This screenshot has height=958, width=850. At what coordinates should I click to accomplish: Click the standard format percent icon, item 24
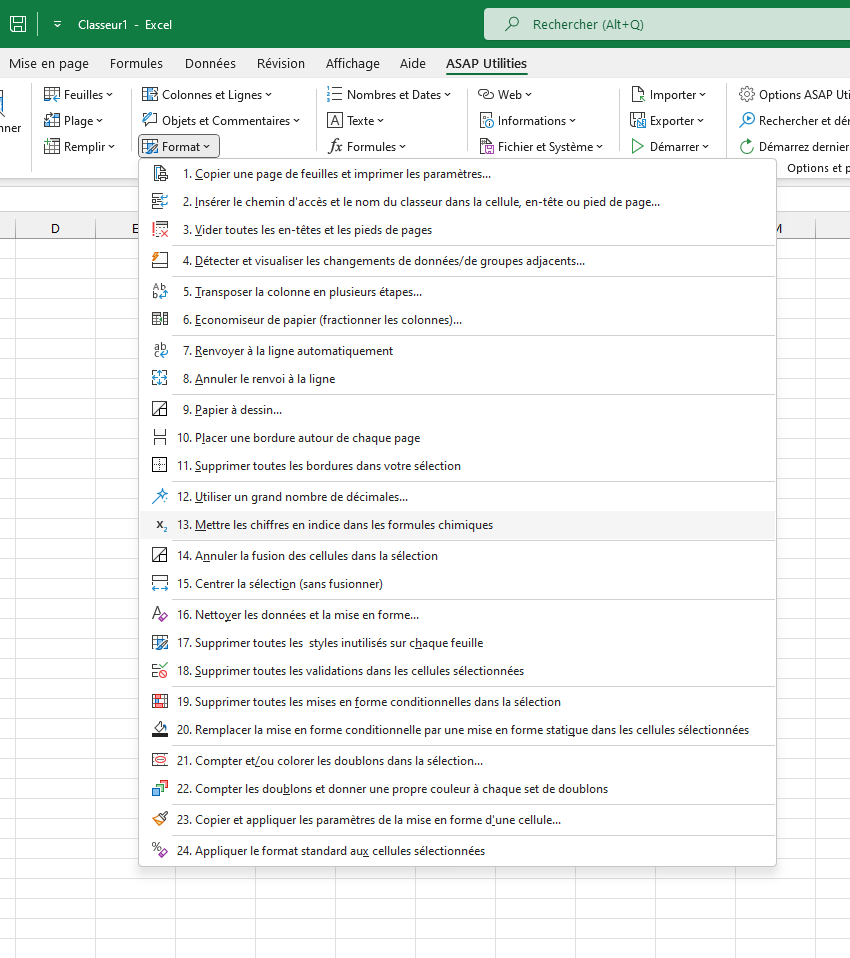point(160,850)
